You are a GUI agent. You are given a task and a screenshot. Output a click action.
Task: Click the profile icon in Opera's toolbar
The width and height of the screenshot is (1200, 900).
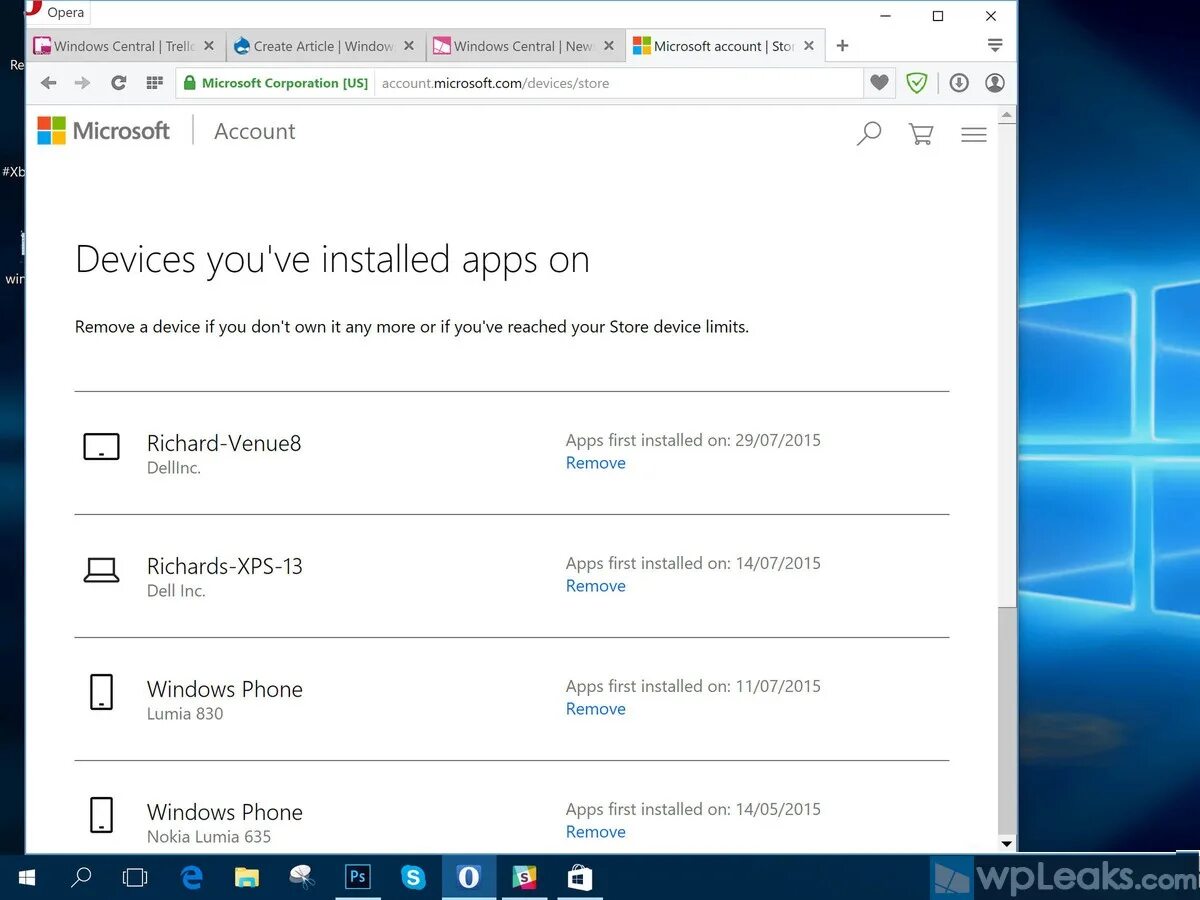(994, 83)
